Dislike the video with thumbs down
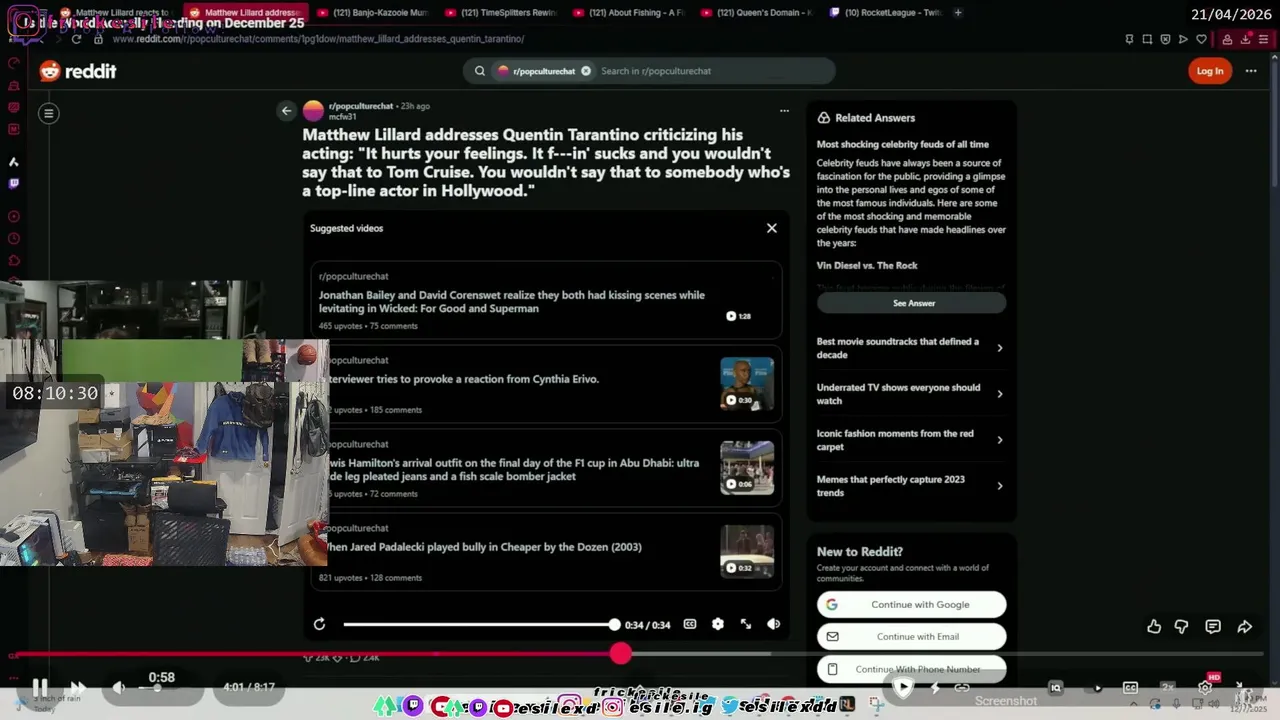The height and width of the screenshot is (720, 1280). click(x=1181, y=627)
